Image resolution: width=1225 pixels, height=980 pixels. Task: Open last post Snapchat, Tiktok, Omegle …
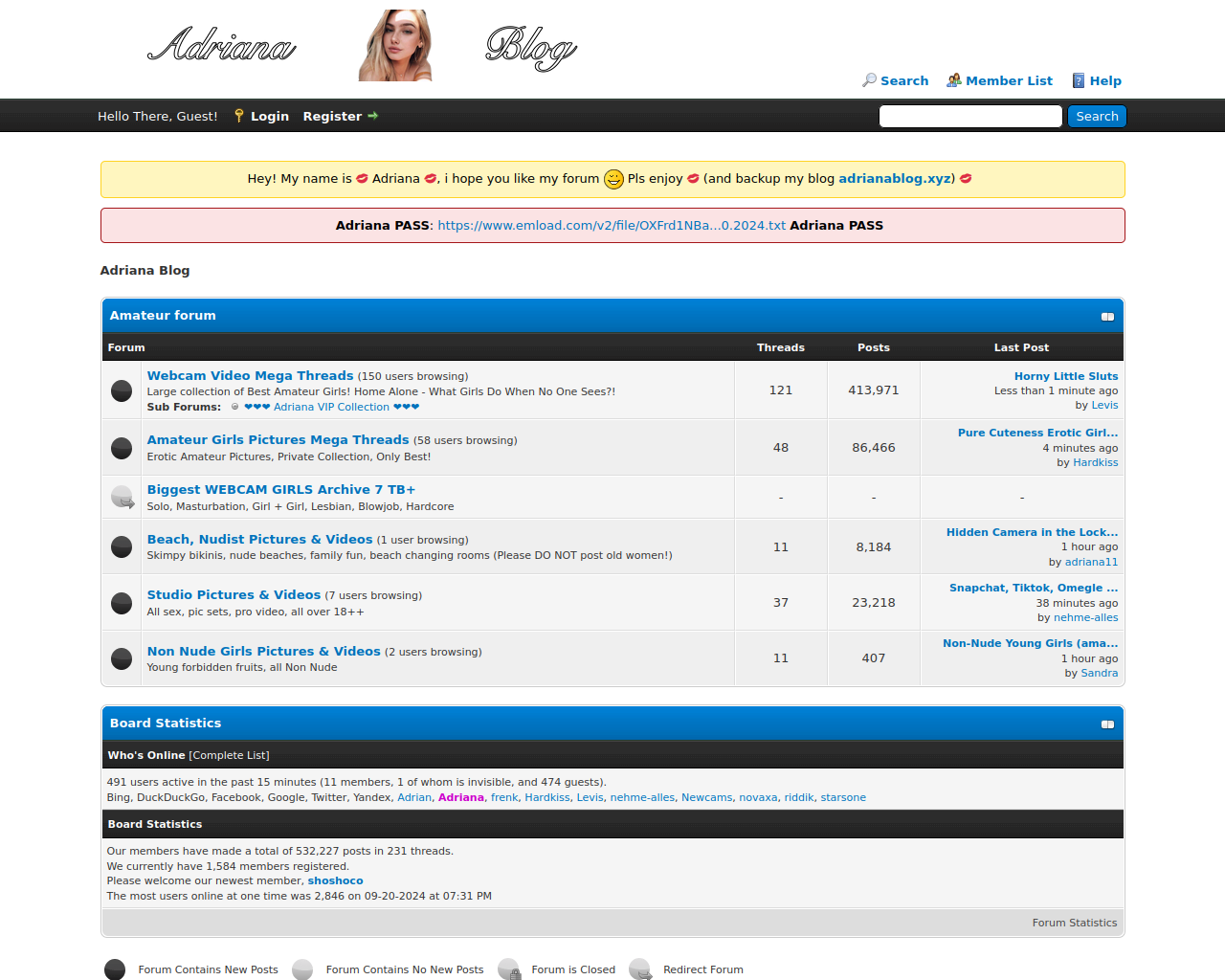pos(1034,588)
